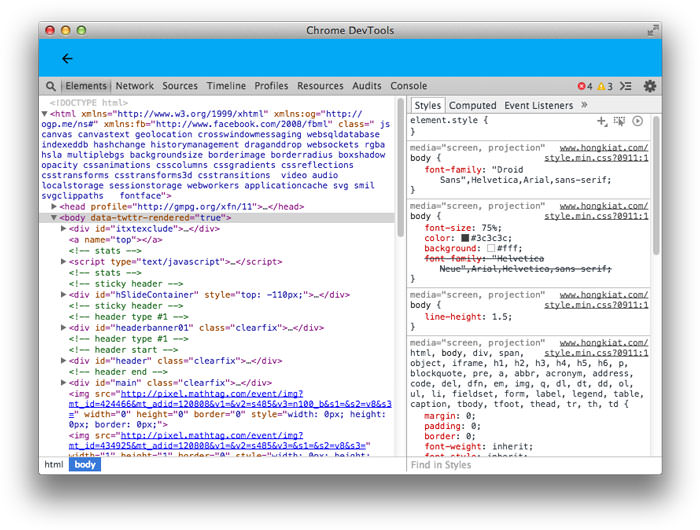This screenshot has width=700, height=530.
Task: Open search with the magnifier icon
Action: [x=51, y=86]
